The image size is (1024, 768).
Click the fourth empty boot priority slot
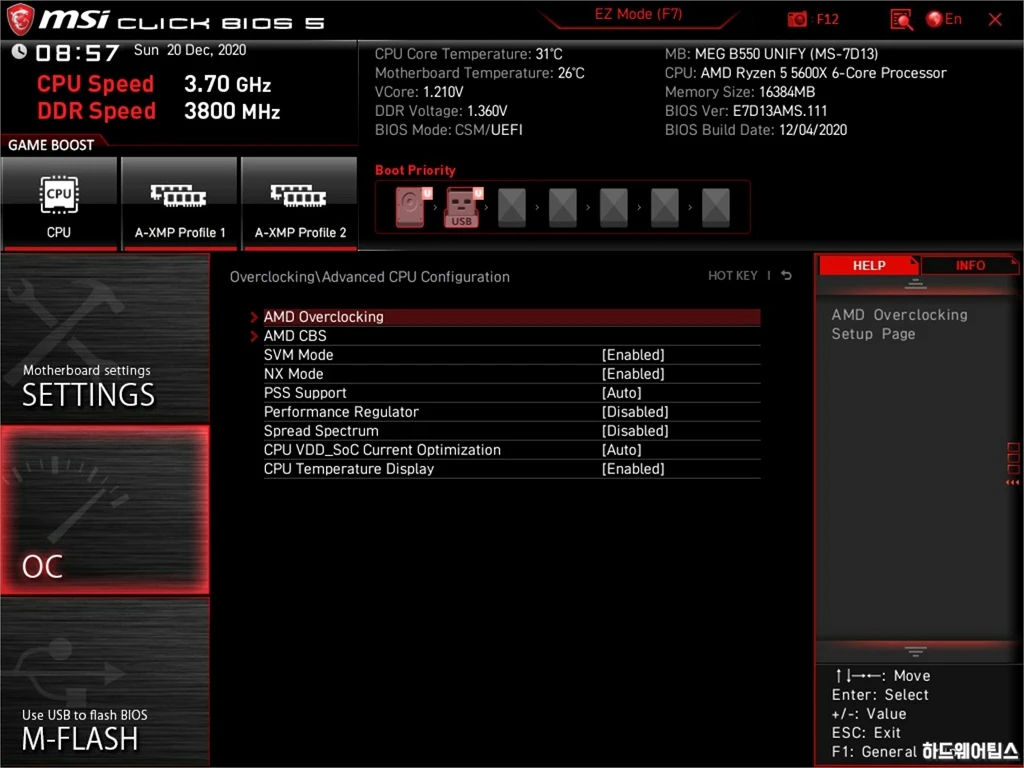665,208
